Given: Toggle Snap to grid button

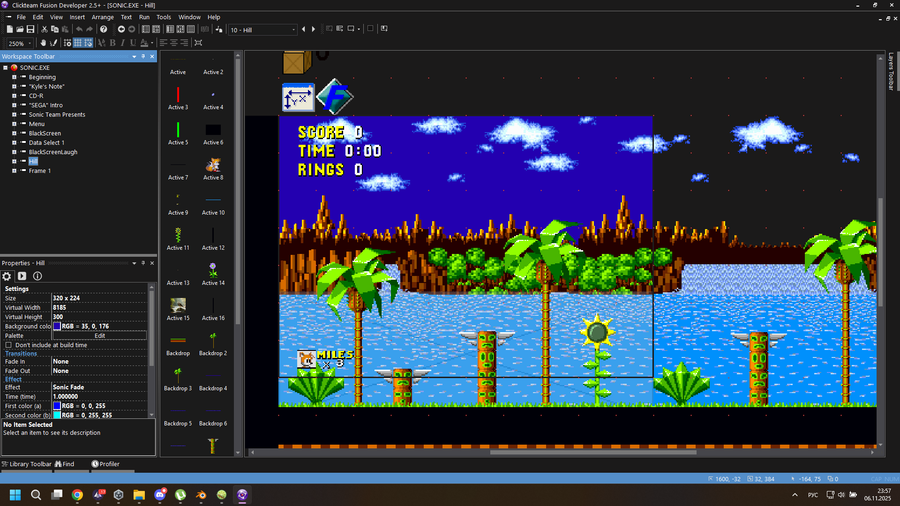Looking at the screenshot, I should pyautogui.click(x=88, y=43).
